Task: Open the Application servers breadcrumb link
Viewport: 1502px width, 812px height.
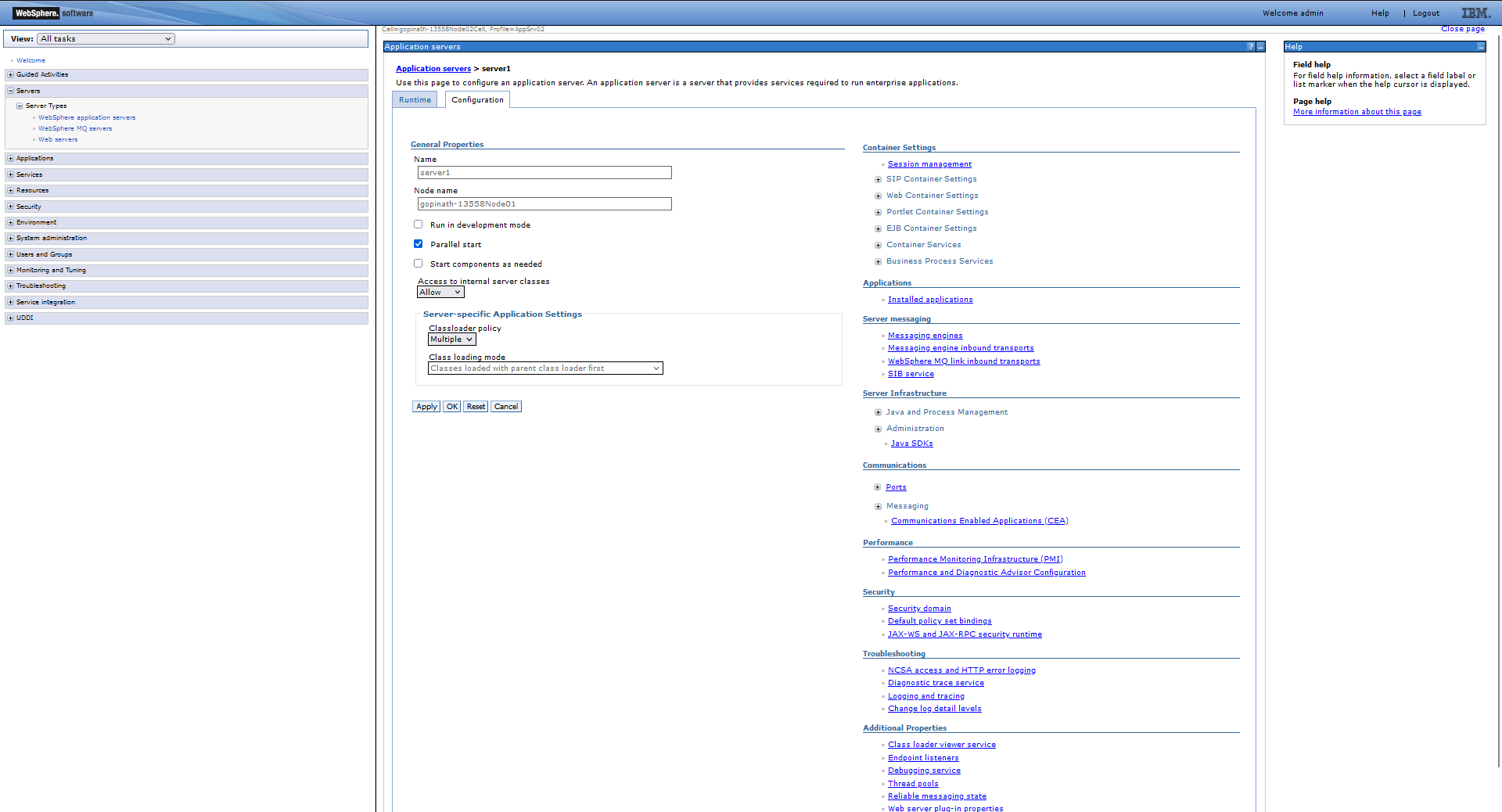Action: (433, 69)
